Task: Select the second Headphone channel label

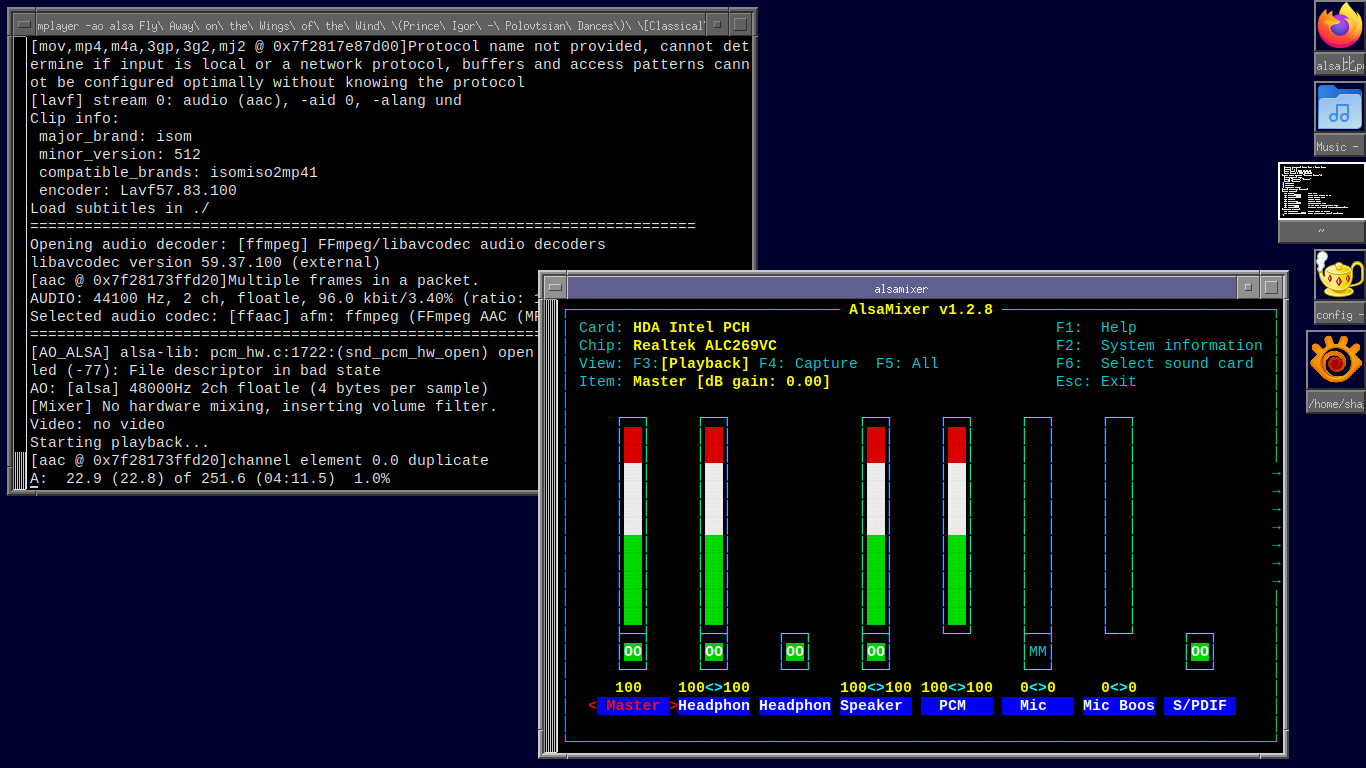Action: 795,706
